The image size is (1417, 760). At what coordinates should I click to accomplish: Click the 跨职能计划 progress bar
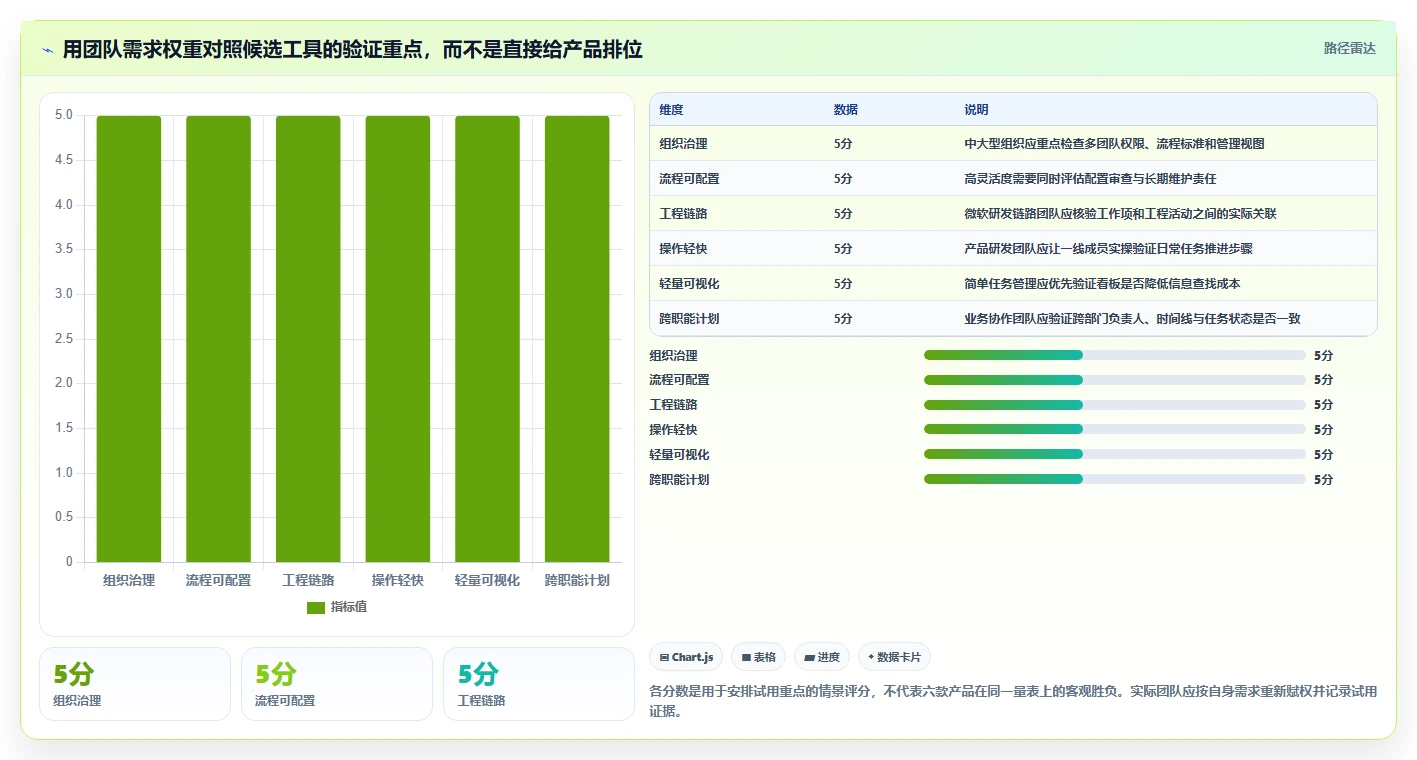pyautogui.click(x=1115, y=480)
